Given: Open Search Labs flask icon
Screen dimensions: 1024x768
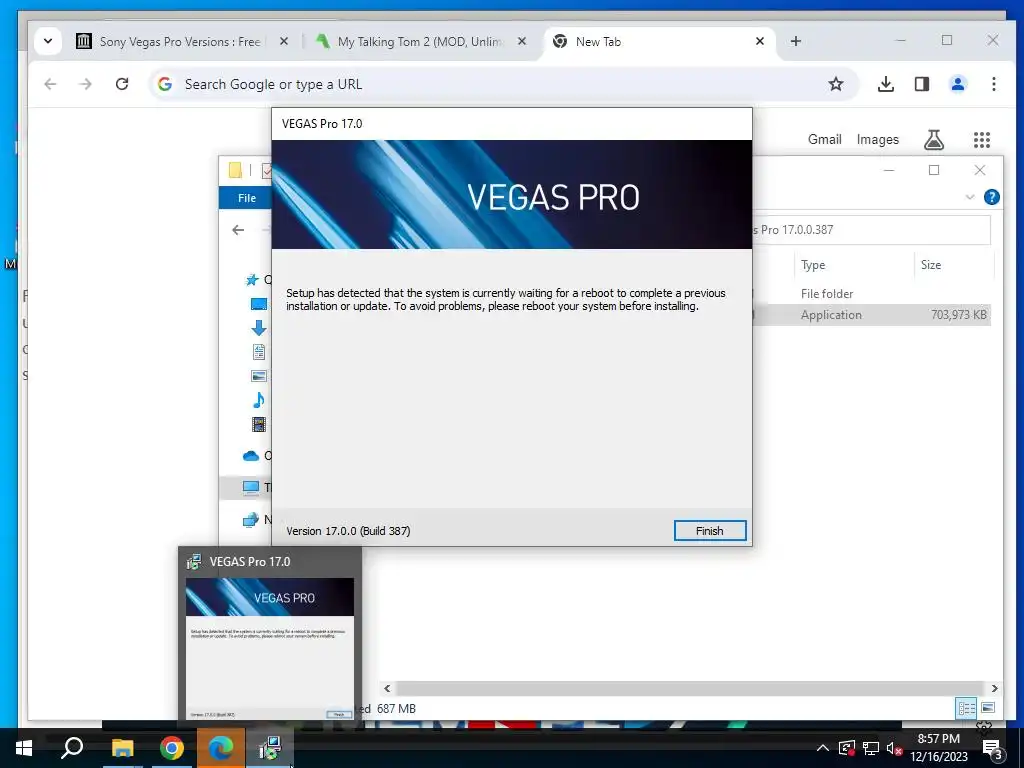Looking at the screenshot, I should 934,139.
